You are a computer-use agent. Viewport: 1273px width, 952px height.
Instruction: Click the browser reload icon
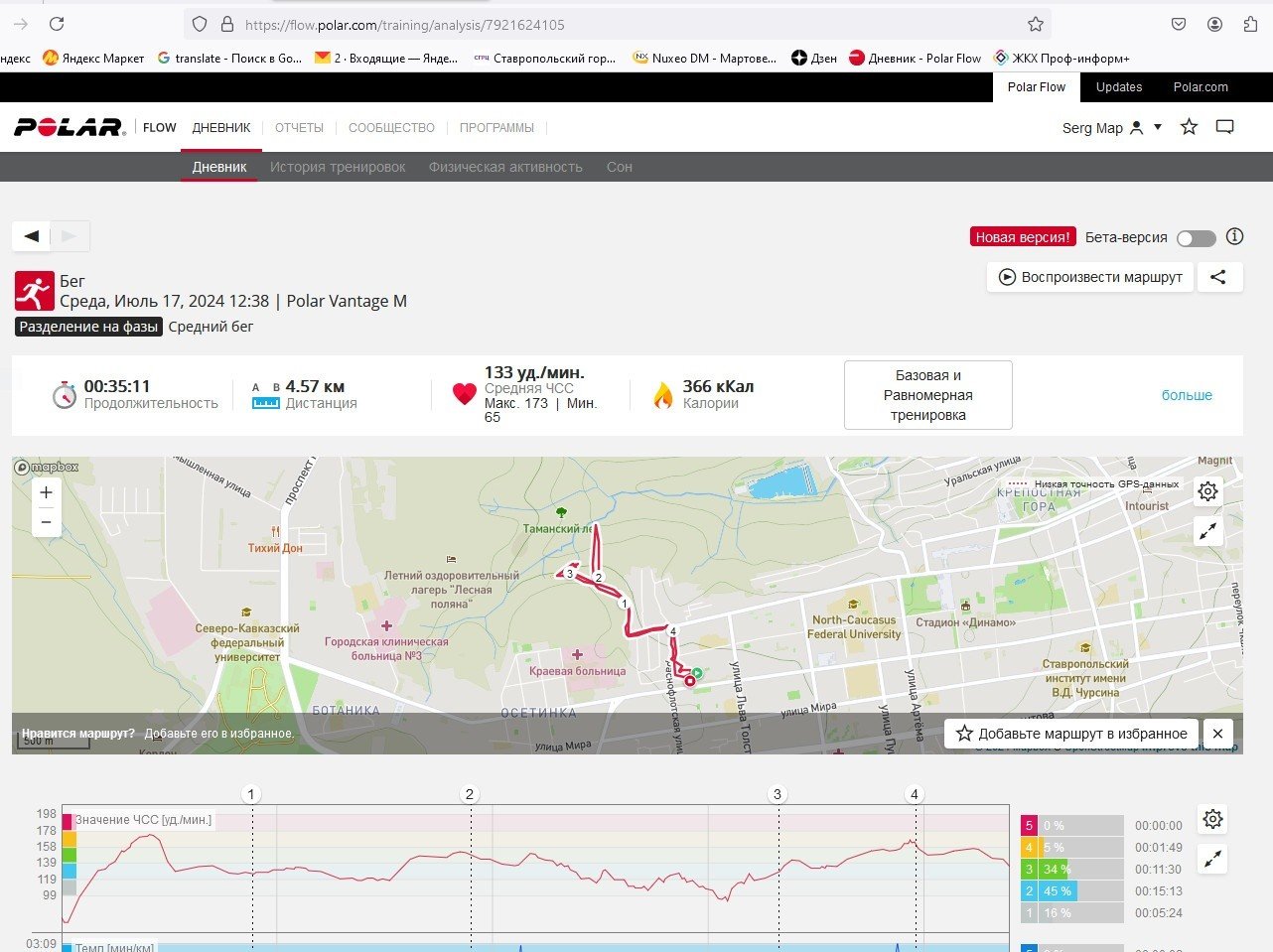point(57,24)
